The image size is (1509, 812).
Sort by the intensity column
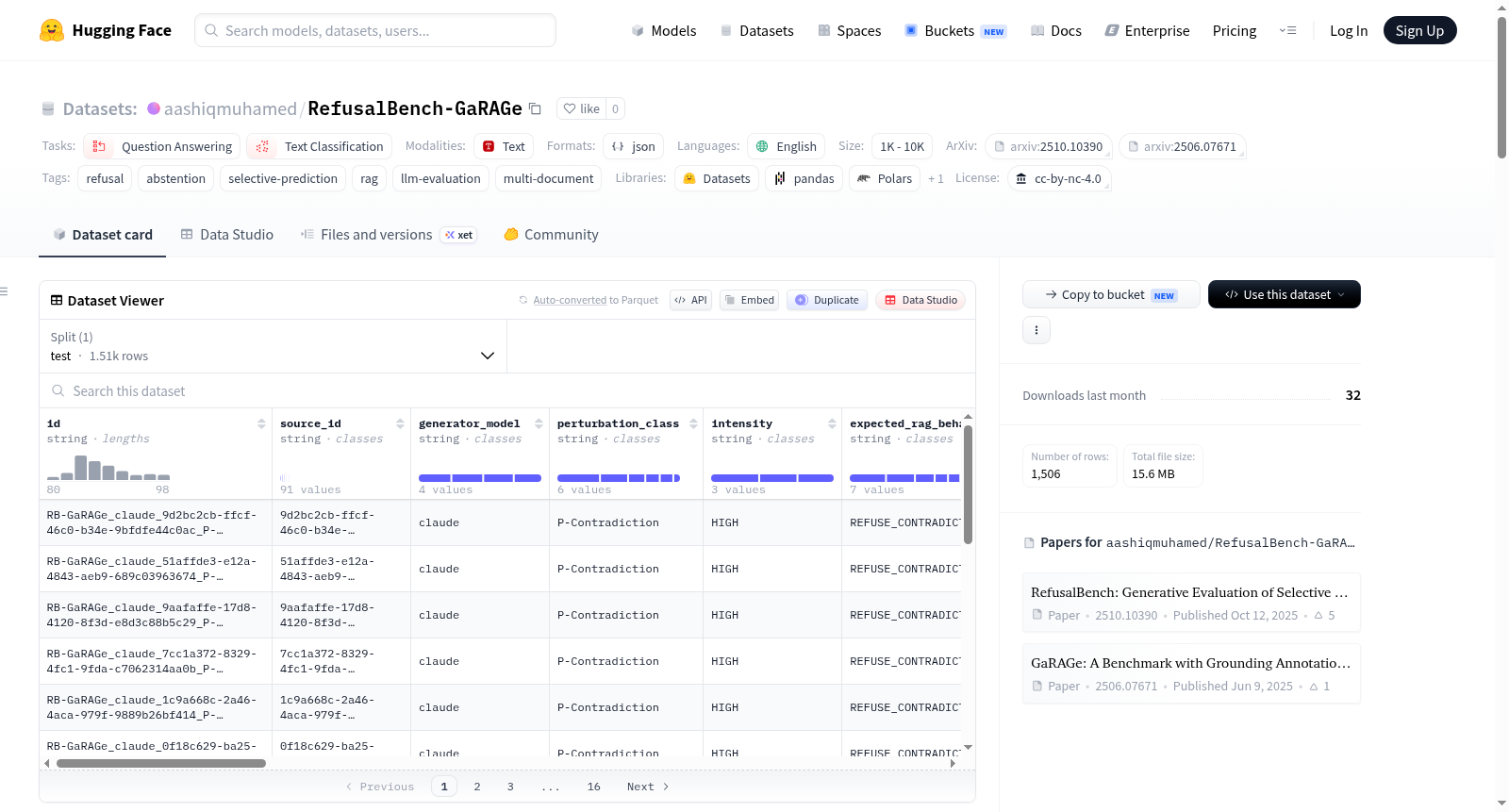[x=832, y=423]
